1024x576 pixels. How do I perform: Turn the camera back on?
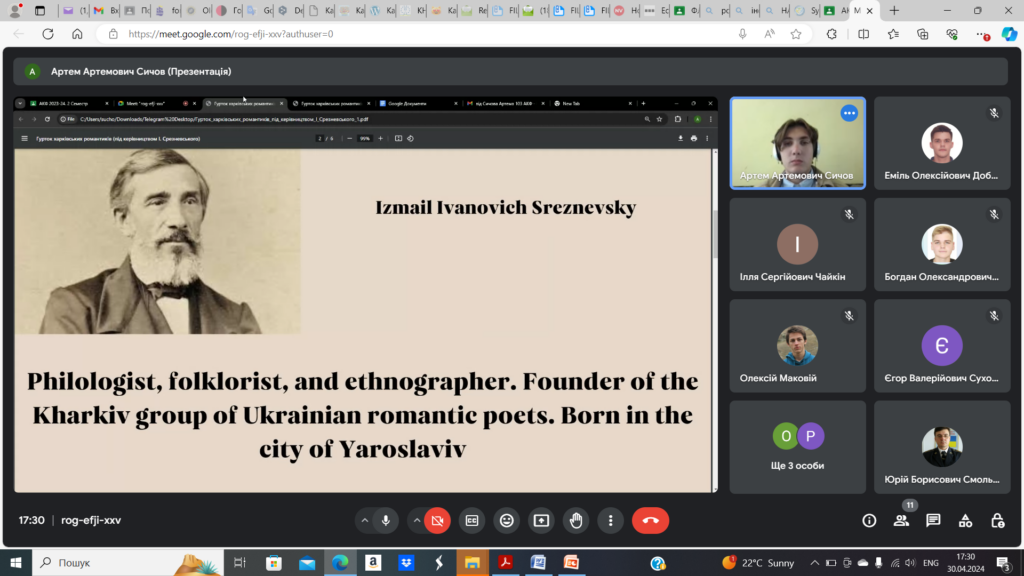pos(437,520)
